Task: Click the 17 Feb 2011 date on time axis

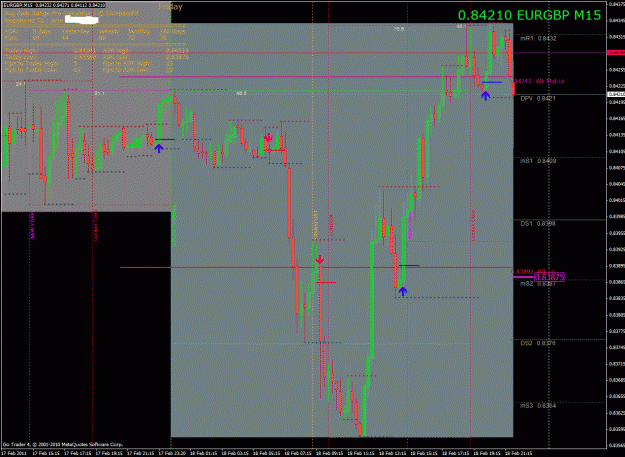Action: [x=14, y=453]
